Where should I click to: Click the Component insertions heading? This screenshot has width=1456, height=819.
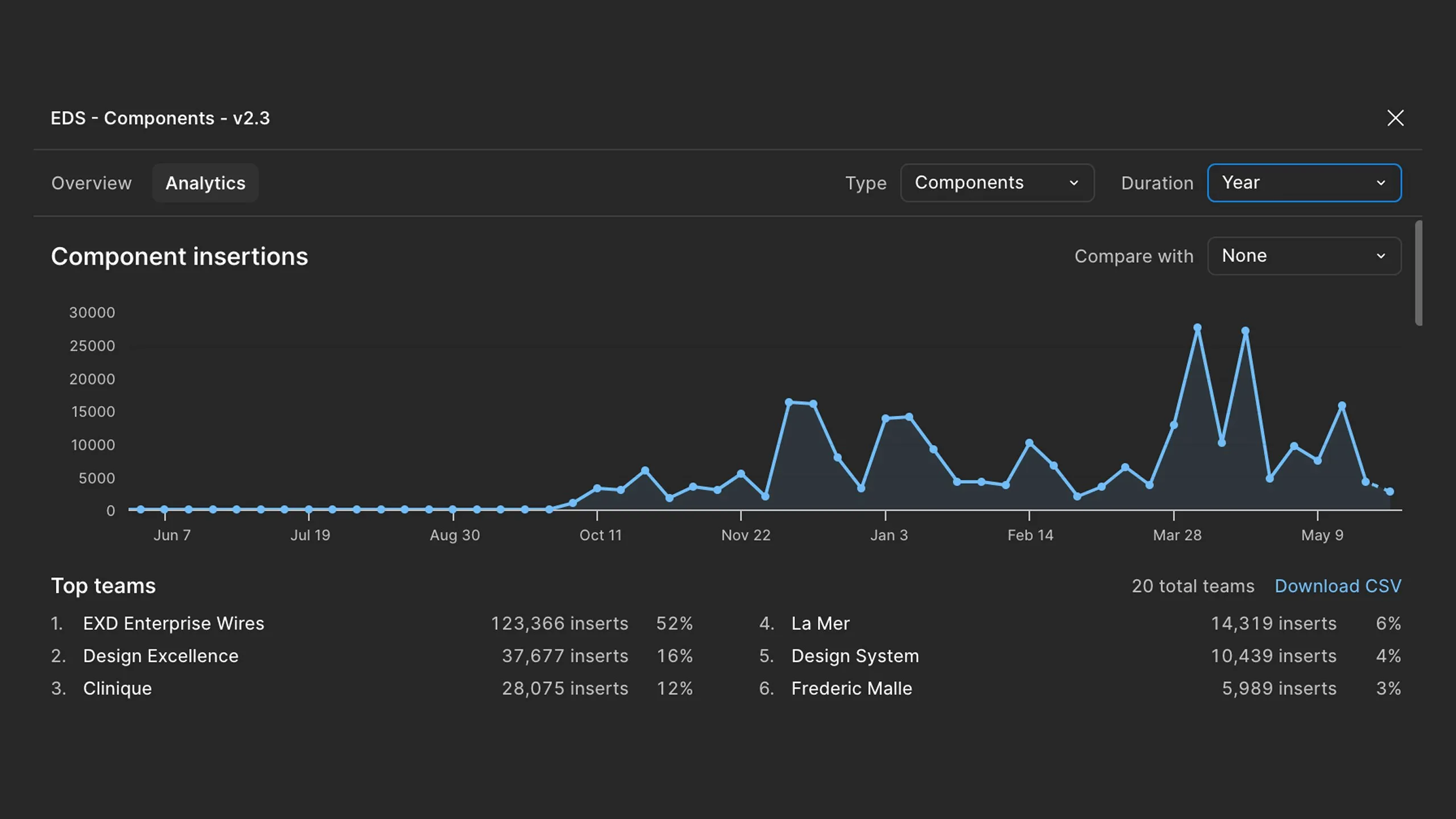(179, 257)
